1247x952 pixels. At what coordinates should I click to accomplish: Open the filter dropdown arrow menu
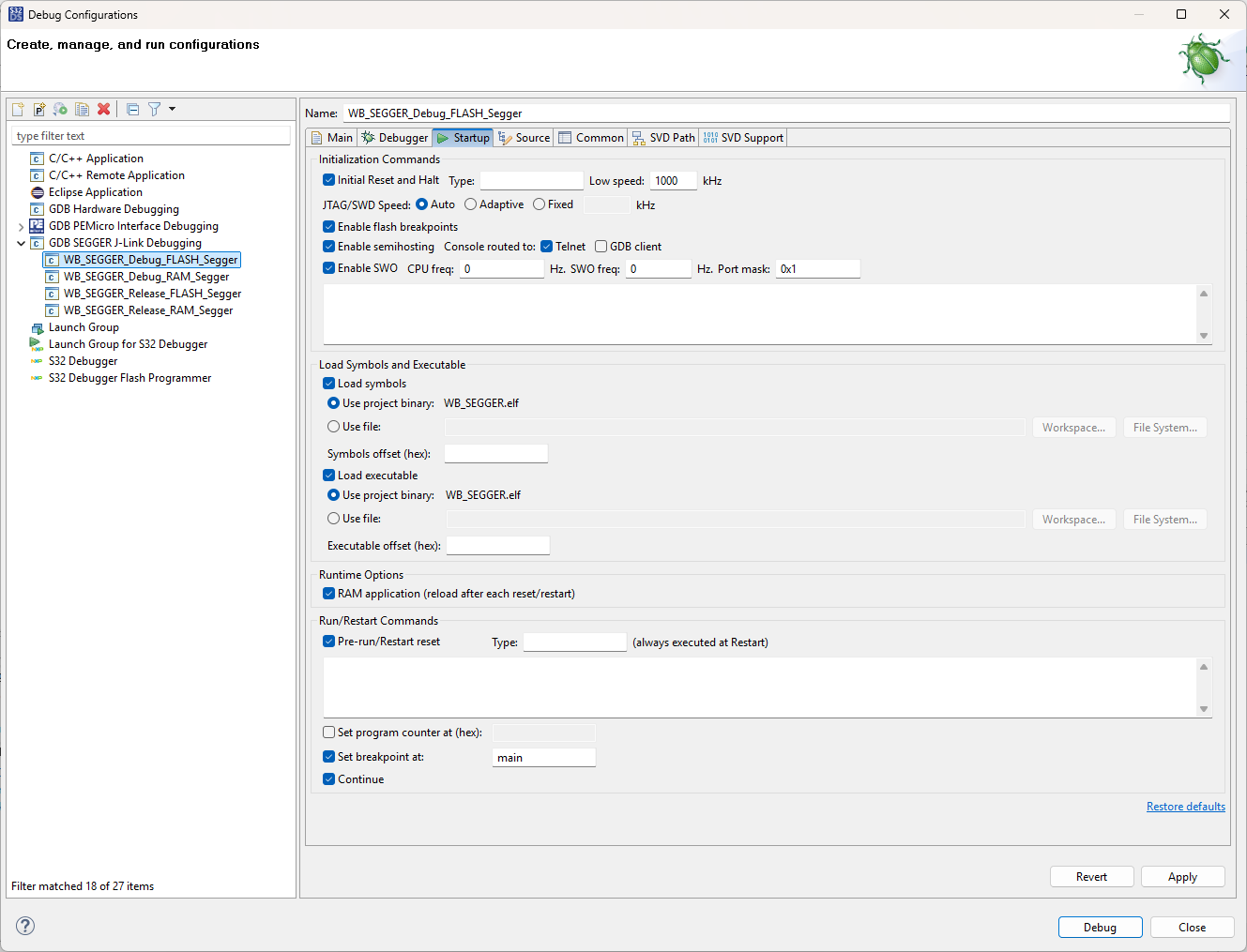[172, 109]
